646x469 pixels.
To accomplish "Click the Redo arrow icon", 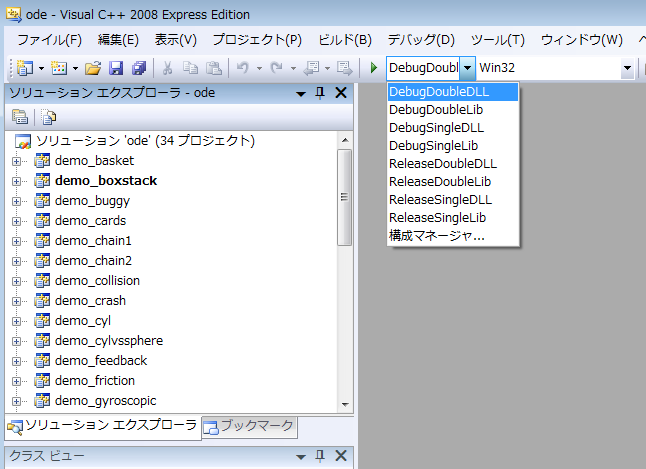I will 277,68.
